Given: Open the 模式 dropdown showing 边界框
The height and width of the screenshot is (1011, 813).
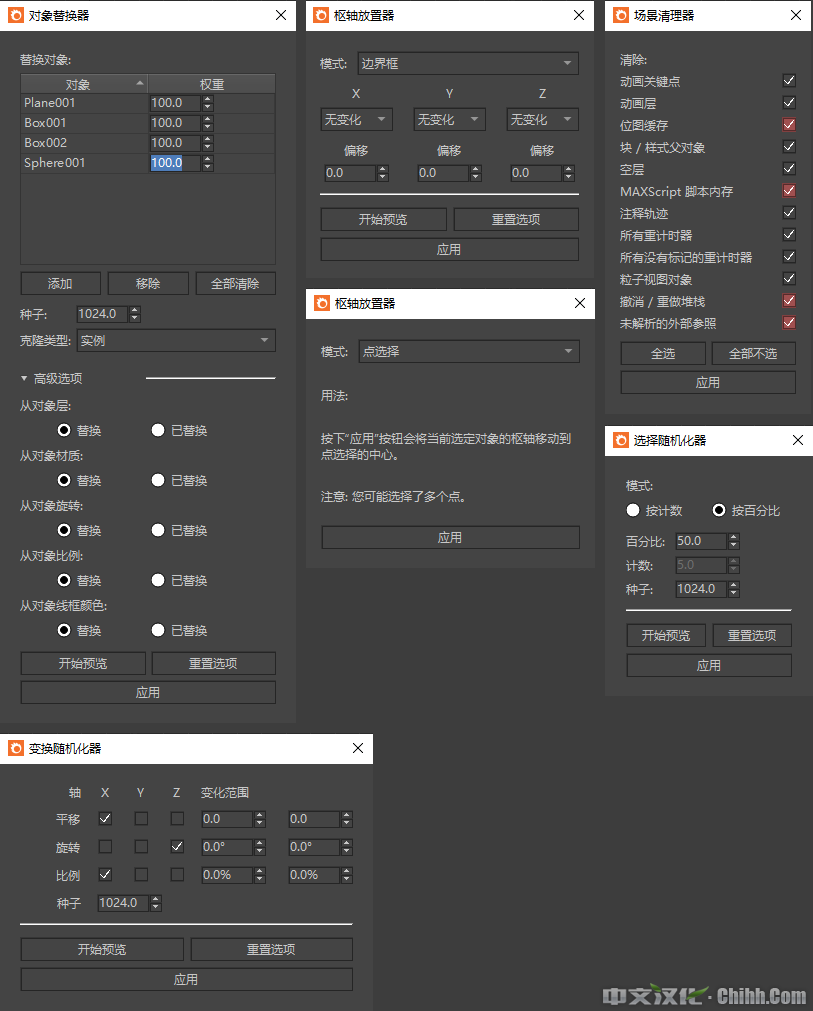Looking at the screenshot, I should (x=468, y=64).
